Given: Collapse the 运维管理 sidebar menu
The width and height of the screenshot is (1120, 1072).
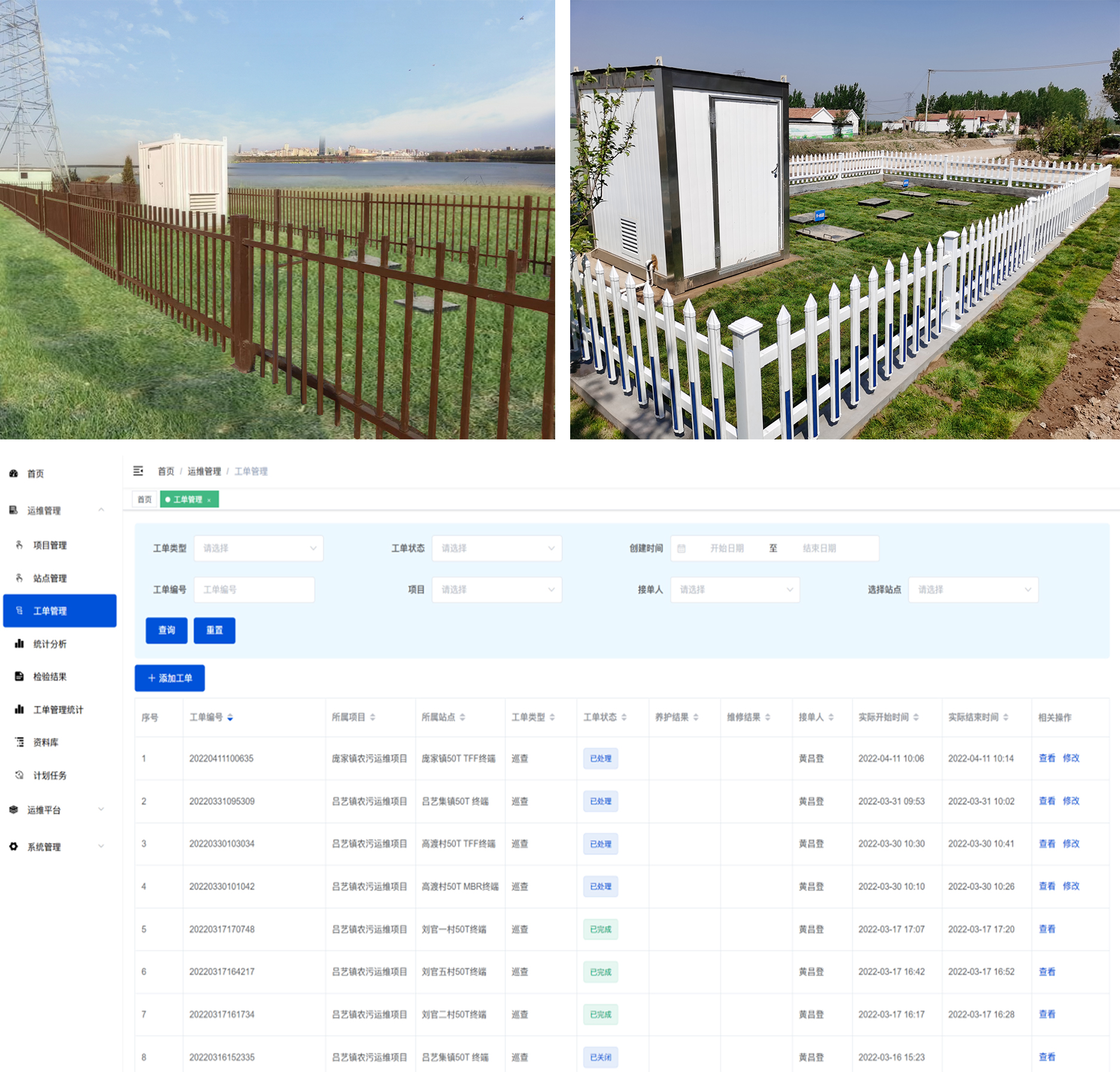Looking at the screenshot, I should coord(101,510).
